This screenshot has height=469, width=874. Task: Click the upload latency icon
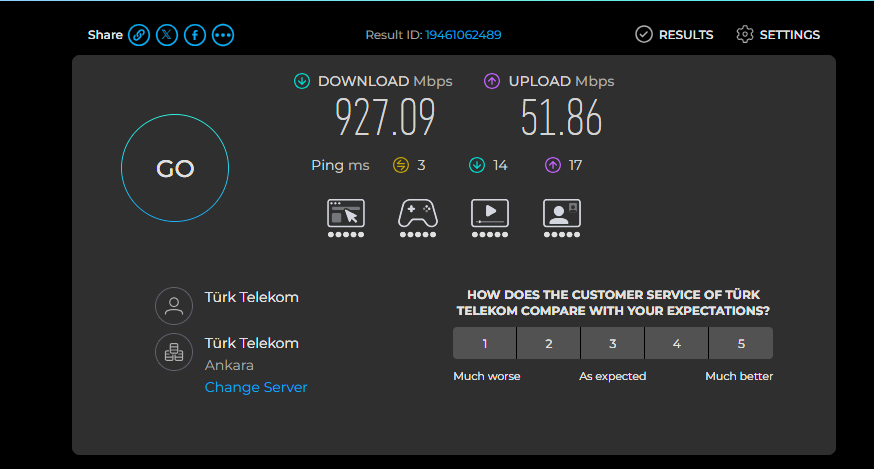tap(552, 165)
